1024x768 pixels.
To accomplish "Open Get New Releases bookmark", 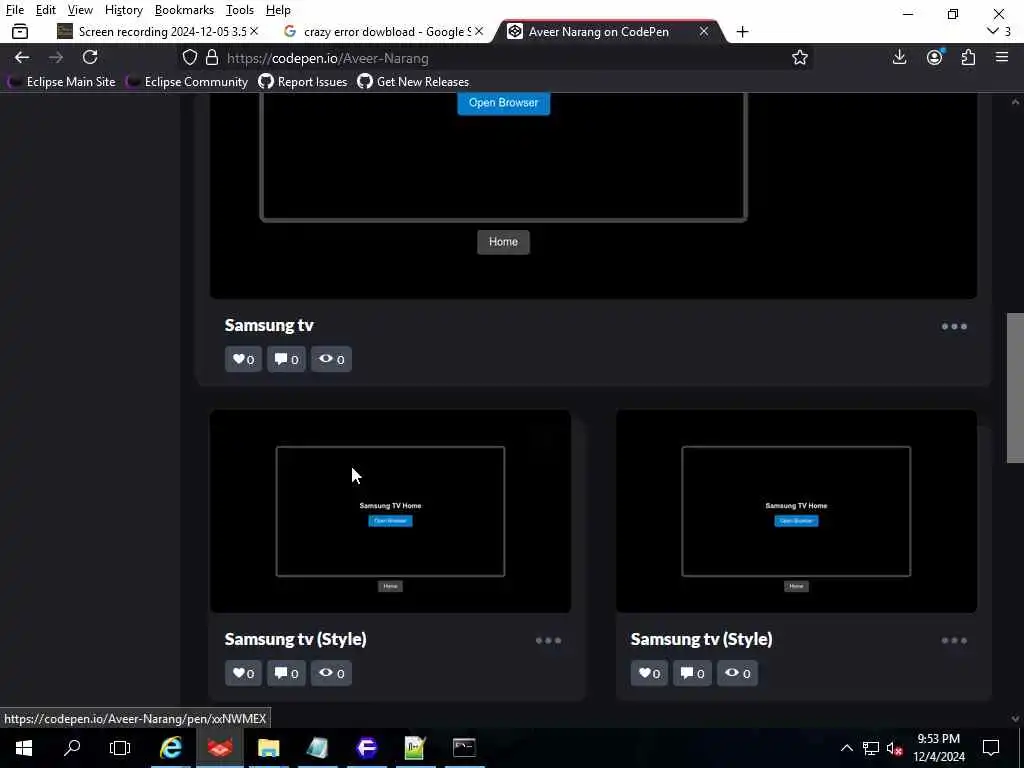I will pyautogui.click(x=413, y=82).
